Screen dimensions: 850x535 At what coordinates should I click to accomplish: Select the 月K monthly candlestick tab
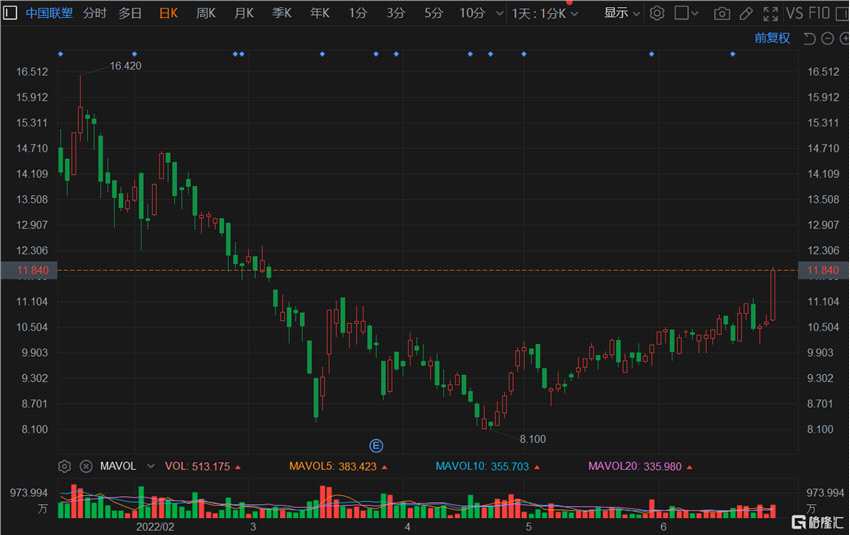(x=244, y=13)
